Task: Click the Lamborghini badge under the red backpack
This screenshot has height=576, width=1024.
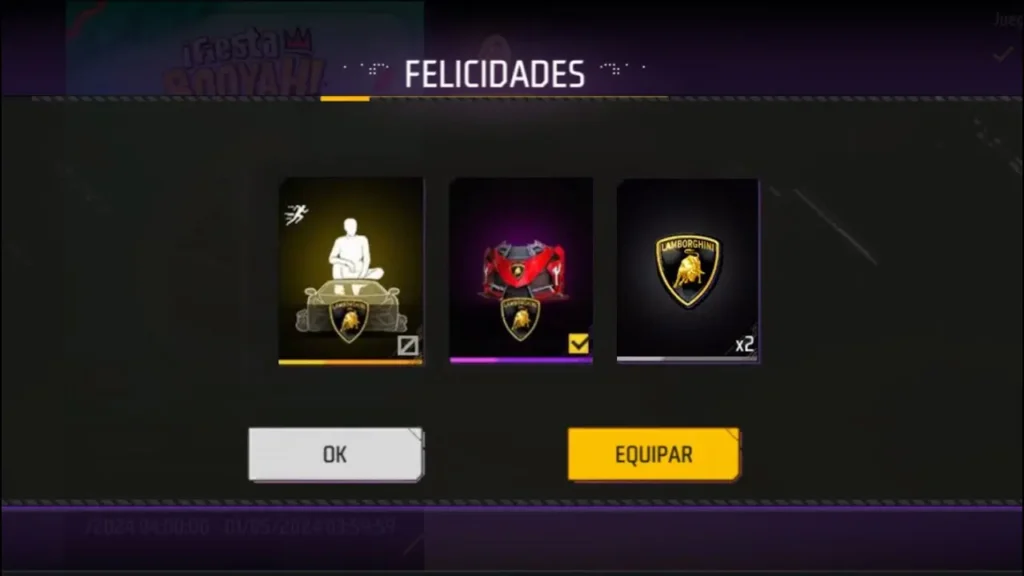Action: click(520, 319)
